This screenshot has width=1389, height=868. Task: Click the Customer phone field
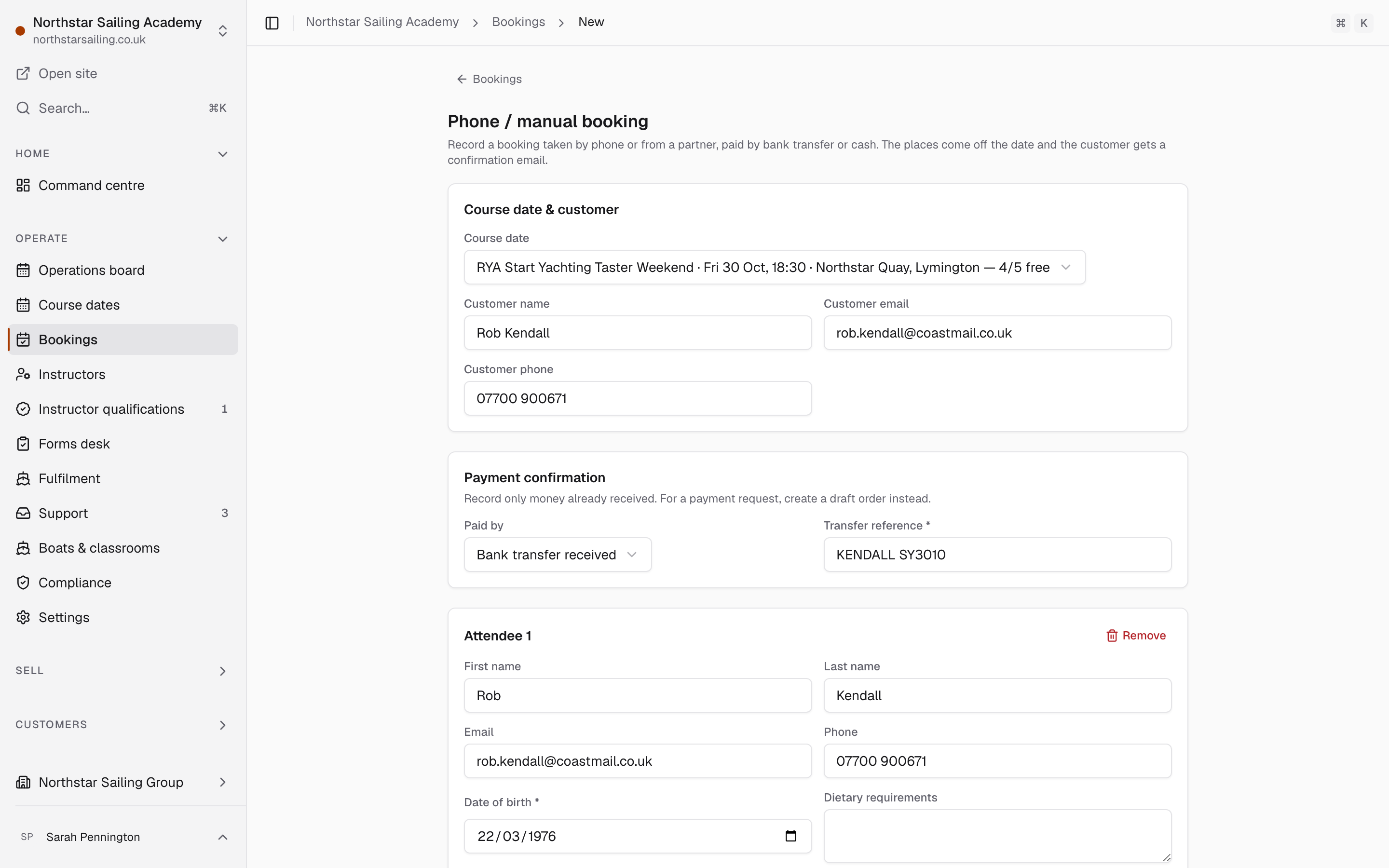[638, 398]
